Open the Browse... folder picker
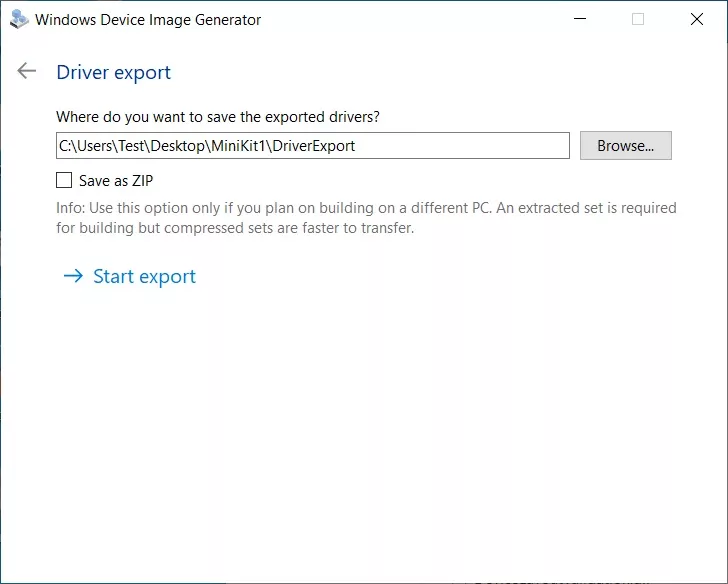 [x=625, y=146]
